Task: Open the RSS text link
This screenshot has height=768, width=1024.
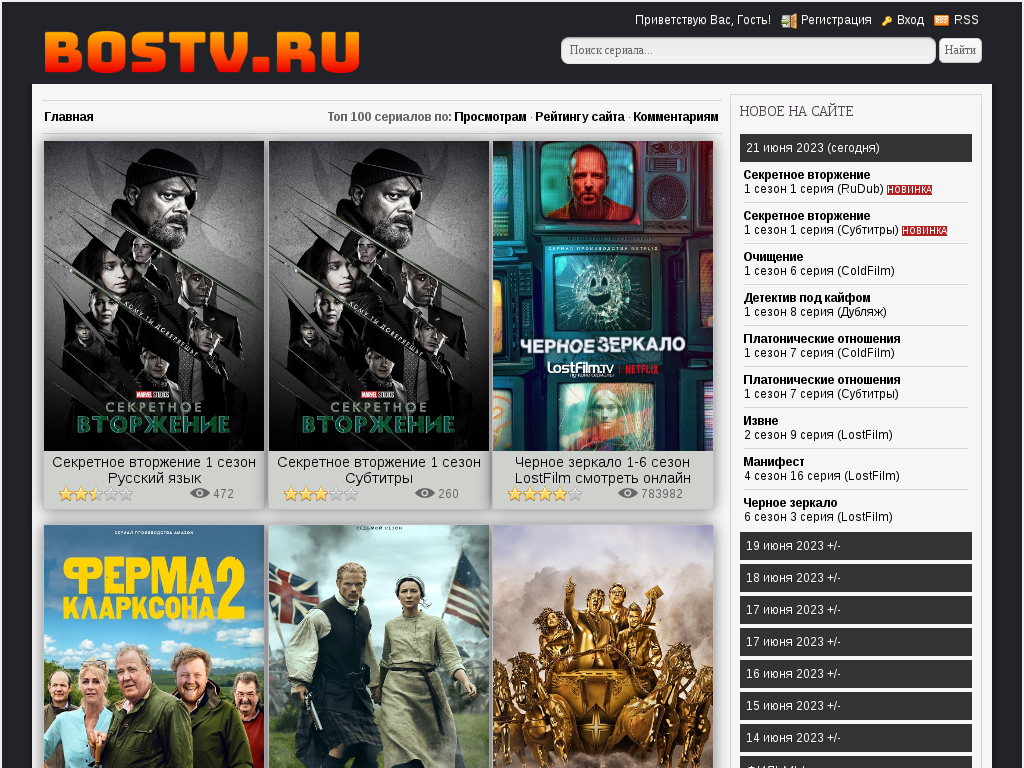Action: (x=966, y=20)
